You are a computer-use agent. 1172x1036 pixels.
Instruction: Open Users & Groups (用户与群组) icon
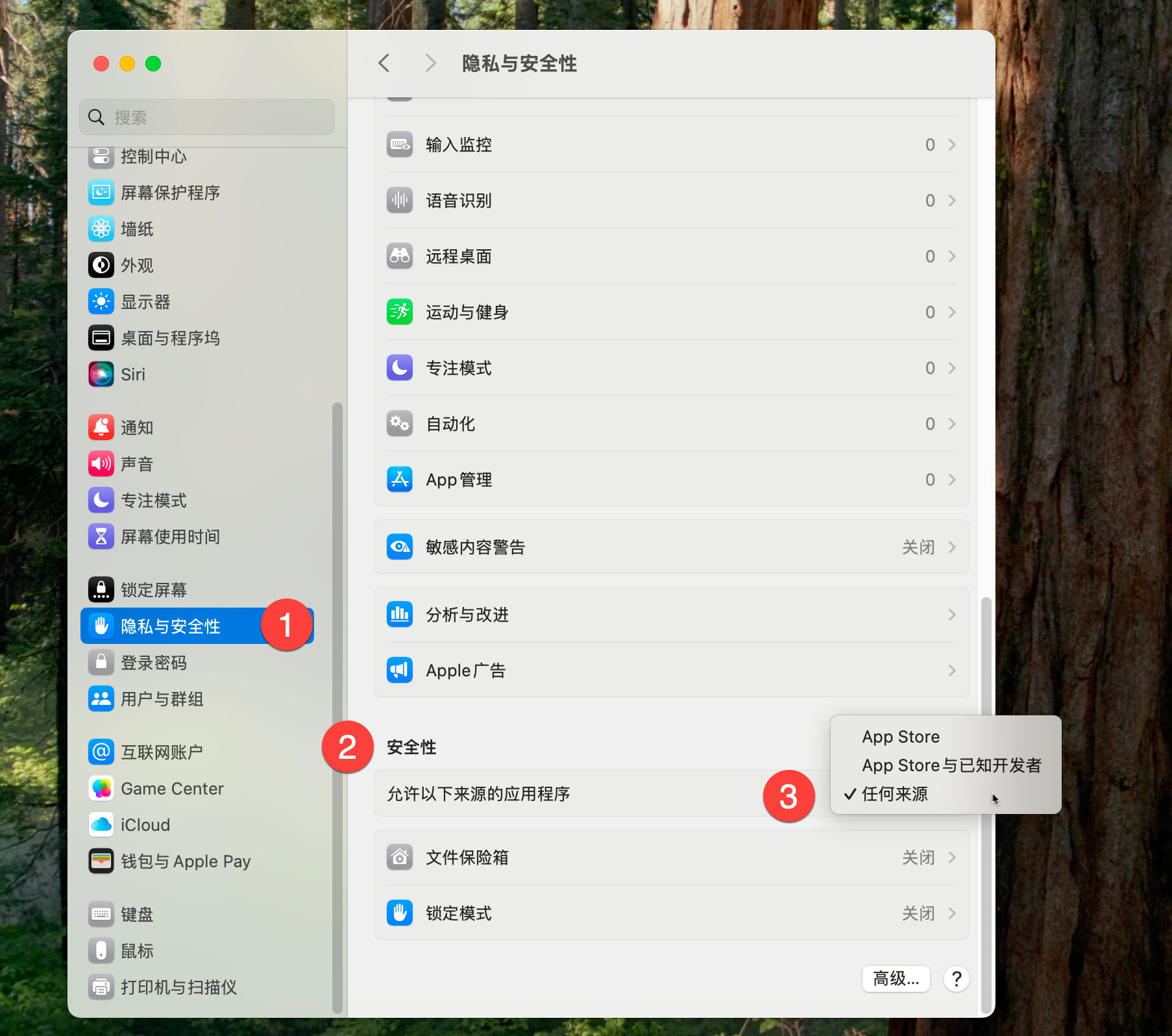(x=101, y=699)
